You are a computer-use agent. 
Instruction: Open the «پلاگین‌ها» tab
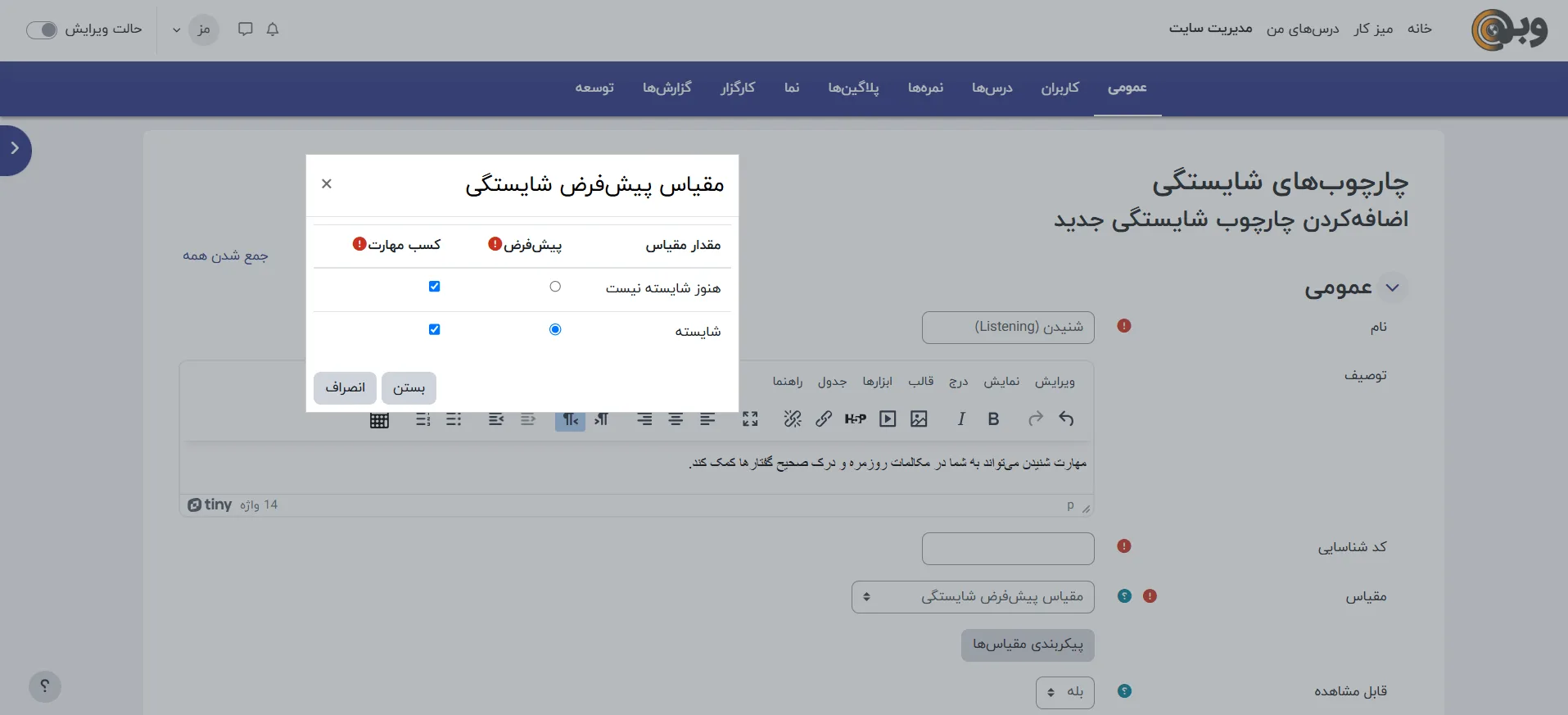pyautogui.click(x=853, y=88)
